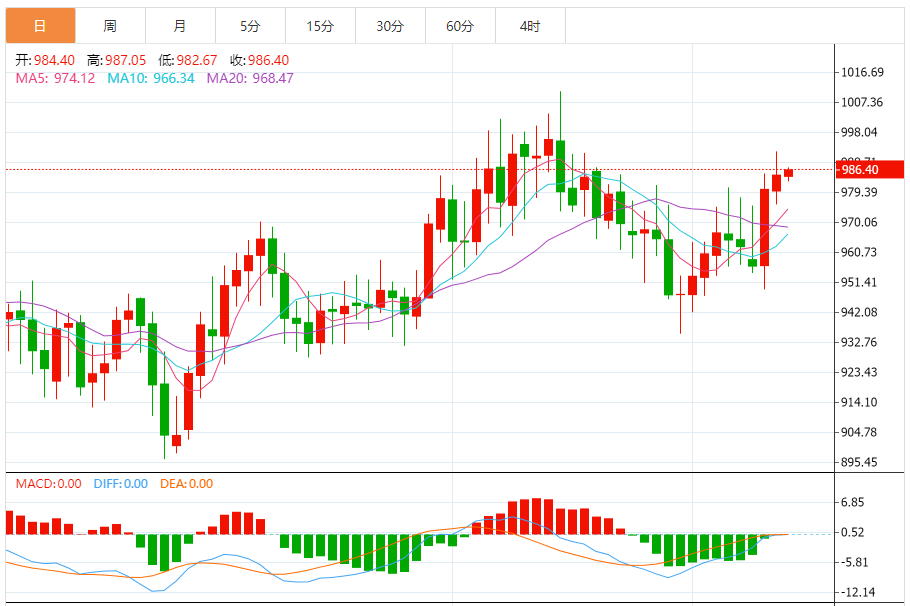Click the -12.14 MACD axis label
The width and height of the screenshot is (910, 606).
point(858,592)
